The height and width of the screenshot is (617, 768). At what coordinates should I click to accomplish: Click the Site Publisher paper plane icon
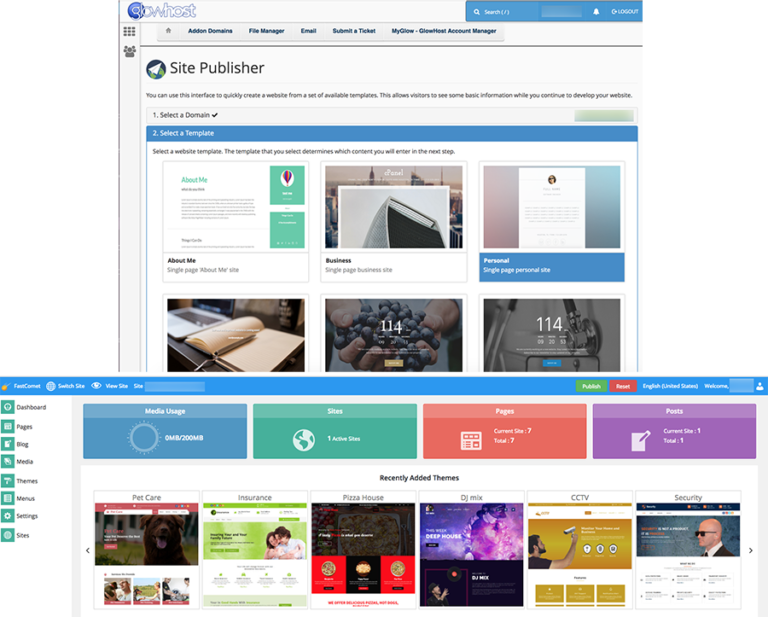pos(156,69)
